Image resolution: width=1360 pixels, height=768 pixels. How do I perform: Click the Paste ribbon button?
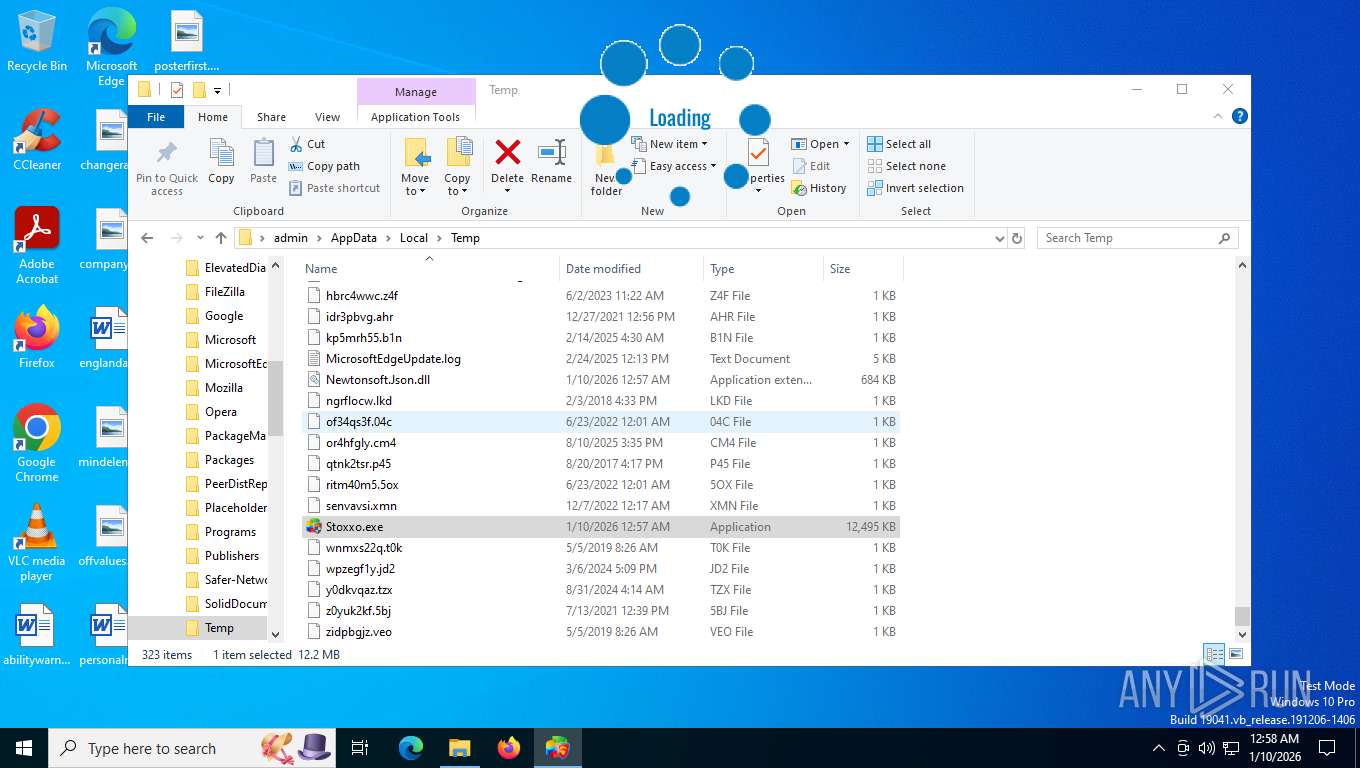(x=263, y=162)
